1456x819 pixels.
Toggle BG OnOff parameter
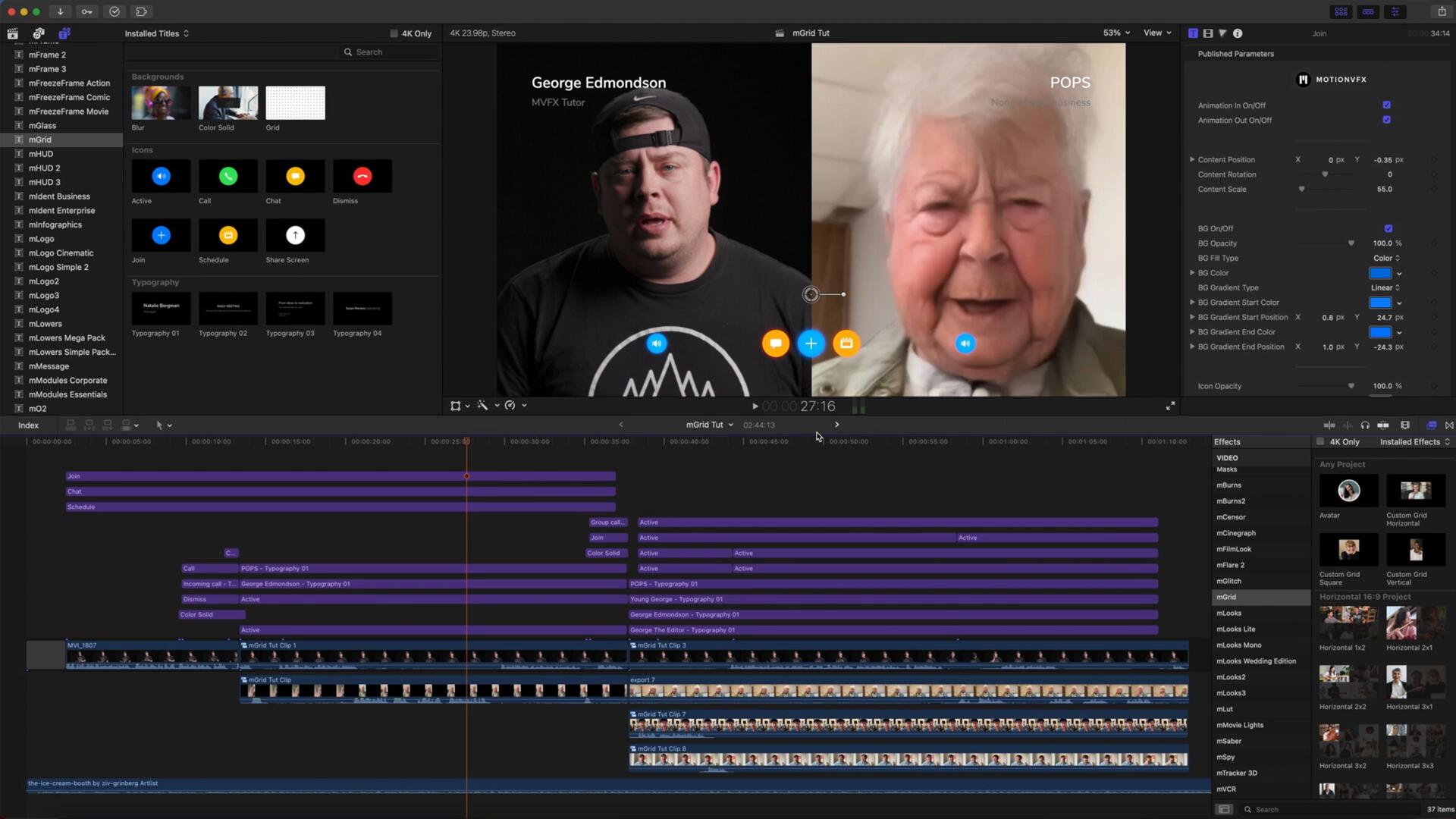[1388, 228]
